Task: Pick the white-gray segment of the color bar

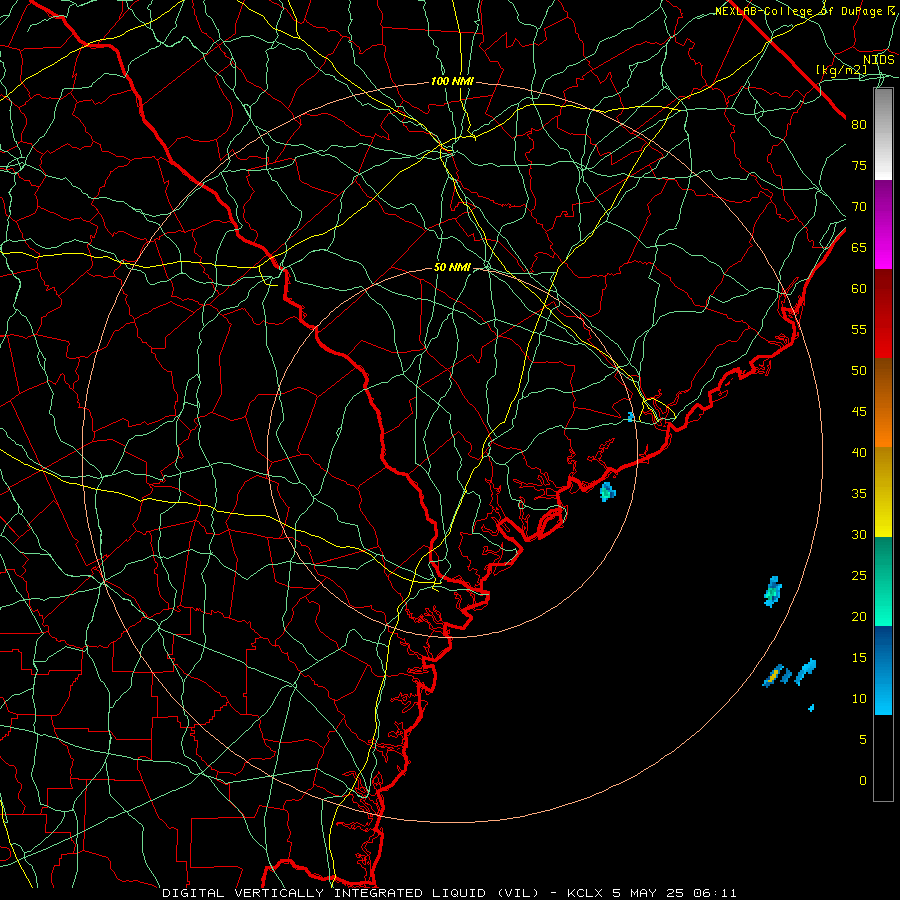Action: [x=883, y=134]
